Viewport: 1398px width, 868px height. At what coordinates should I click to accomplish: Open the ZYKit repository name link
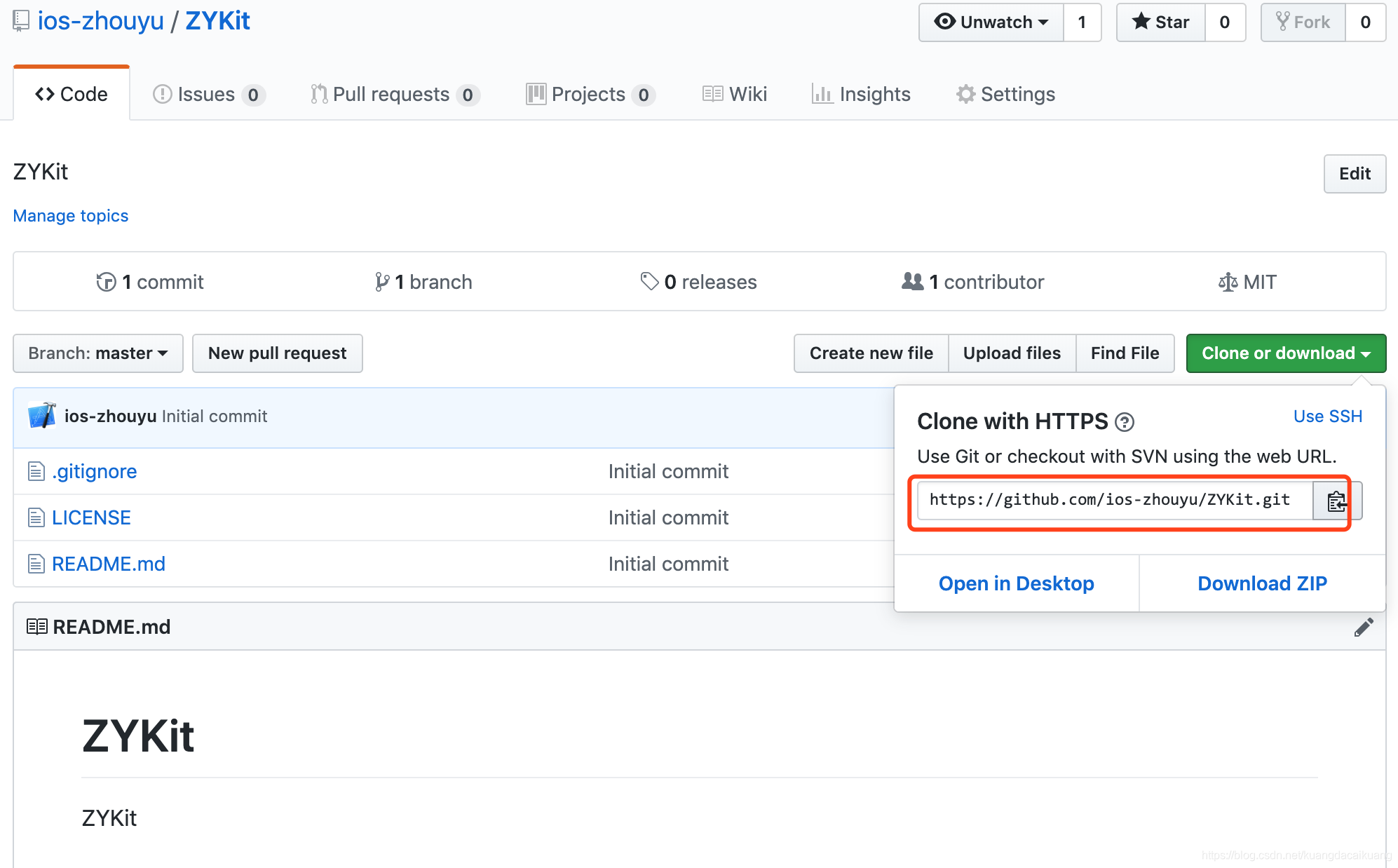tap(217, 21)
